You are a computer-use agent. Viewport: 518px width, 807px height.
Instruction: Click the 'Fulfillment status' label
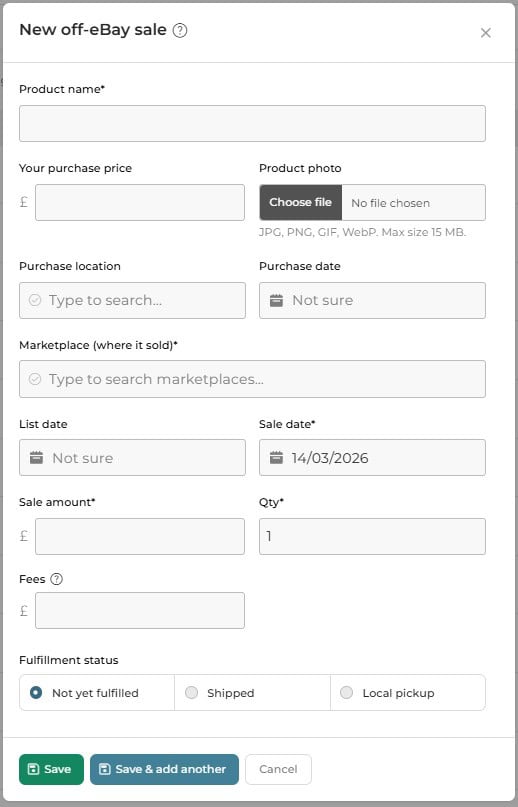(68, 660)
